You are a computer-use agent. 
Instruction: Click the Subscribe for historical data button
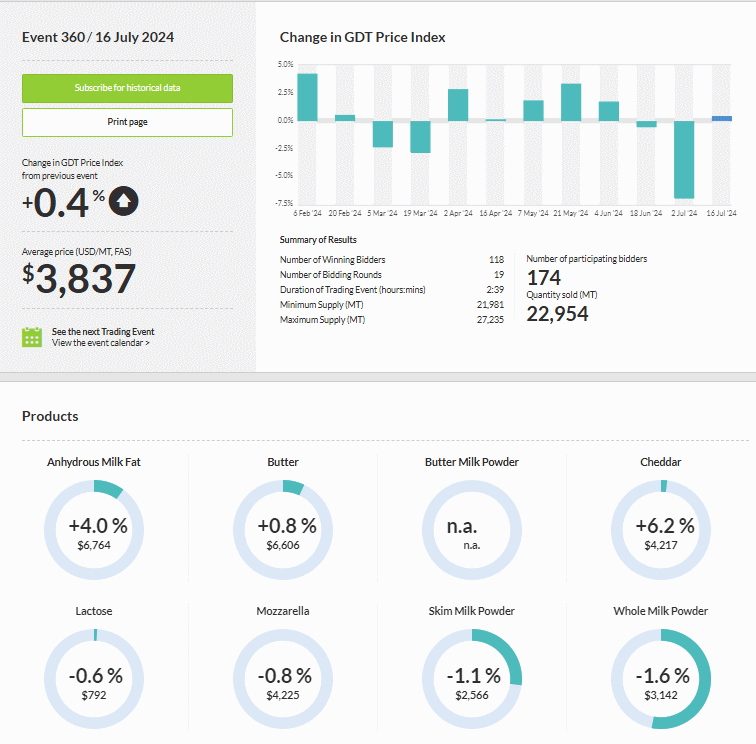click(x=127, y=88)
